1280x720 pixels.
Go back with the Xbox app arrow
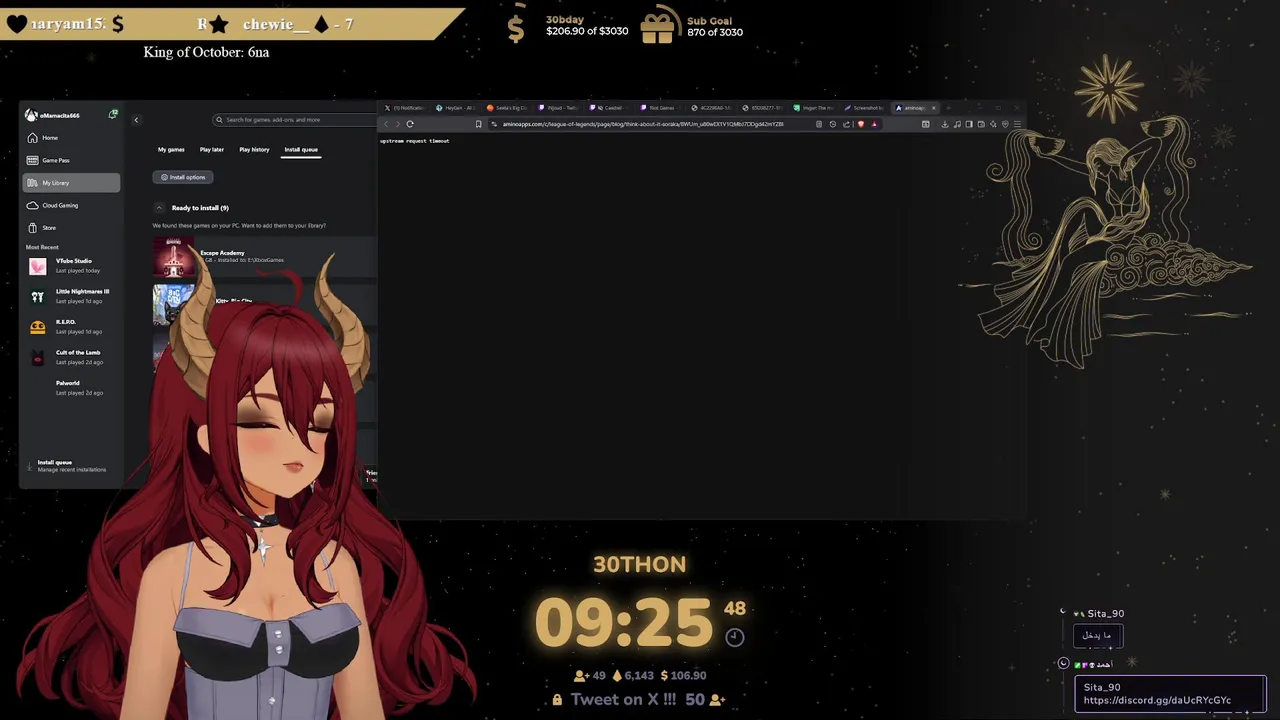136,120
